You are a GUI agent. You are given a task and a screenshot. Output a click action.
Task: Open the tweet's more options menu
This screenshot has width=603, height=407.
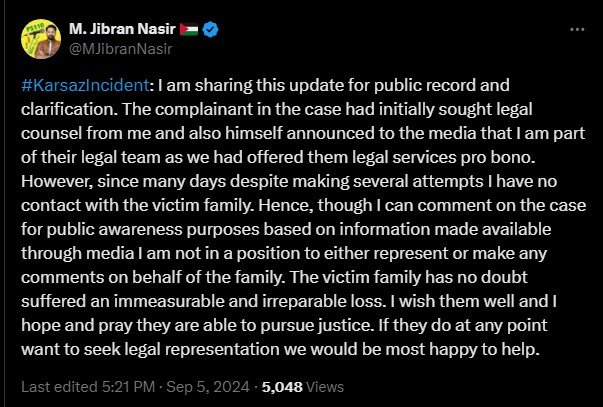click(576, 30)
